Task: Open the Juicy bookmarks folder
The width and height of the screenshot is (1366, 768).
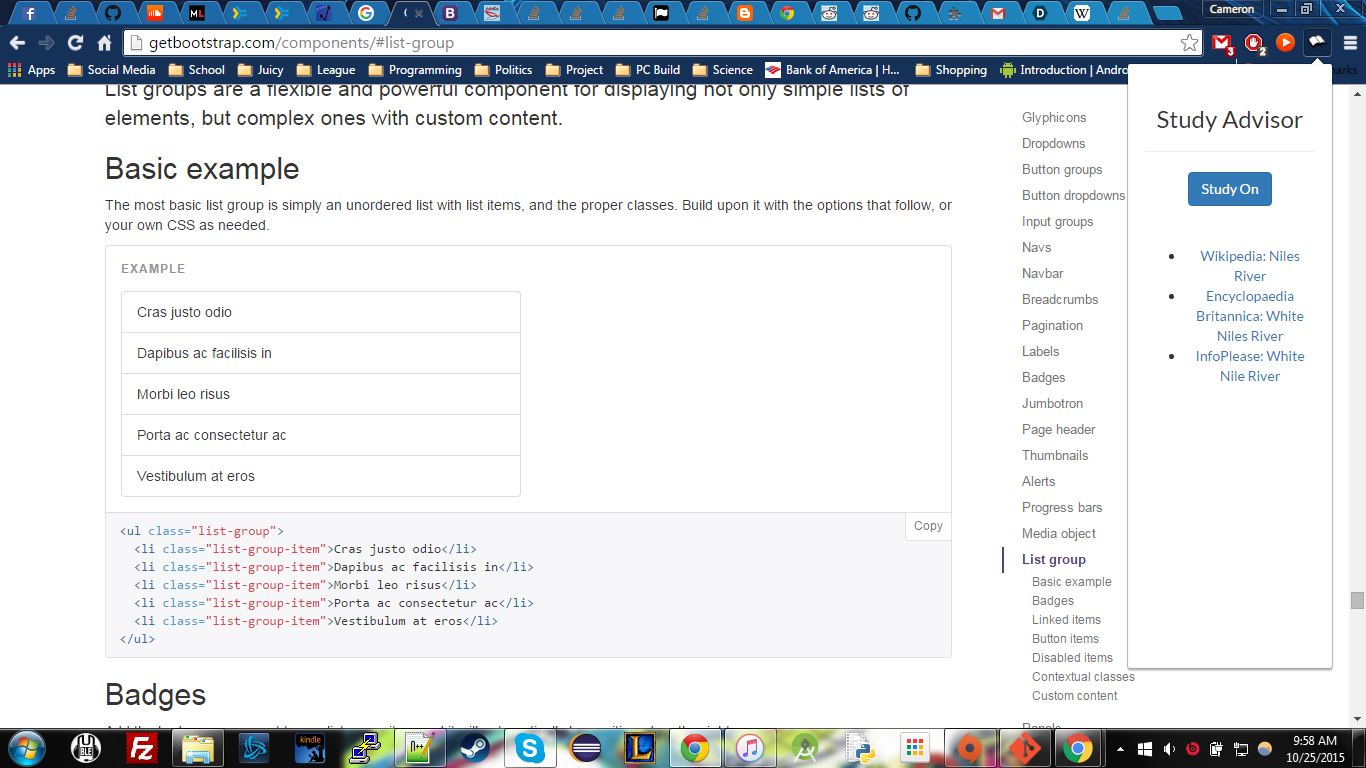Action: coord(260,70)
